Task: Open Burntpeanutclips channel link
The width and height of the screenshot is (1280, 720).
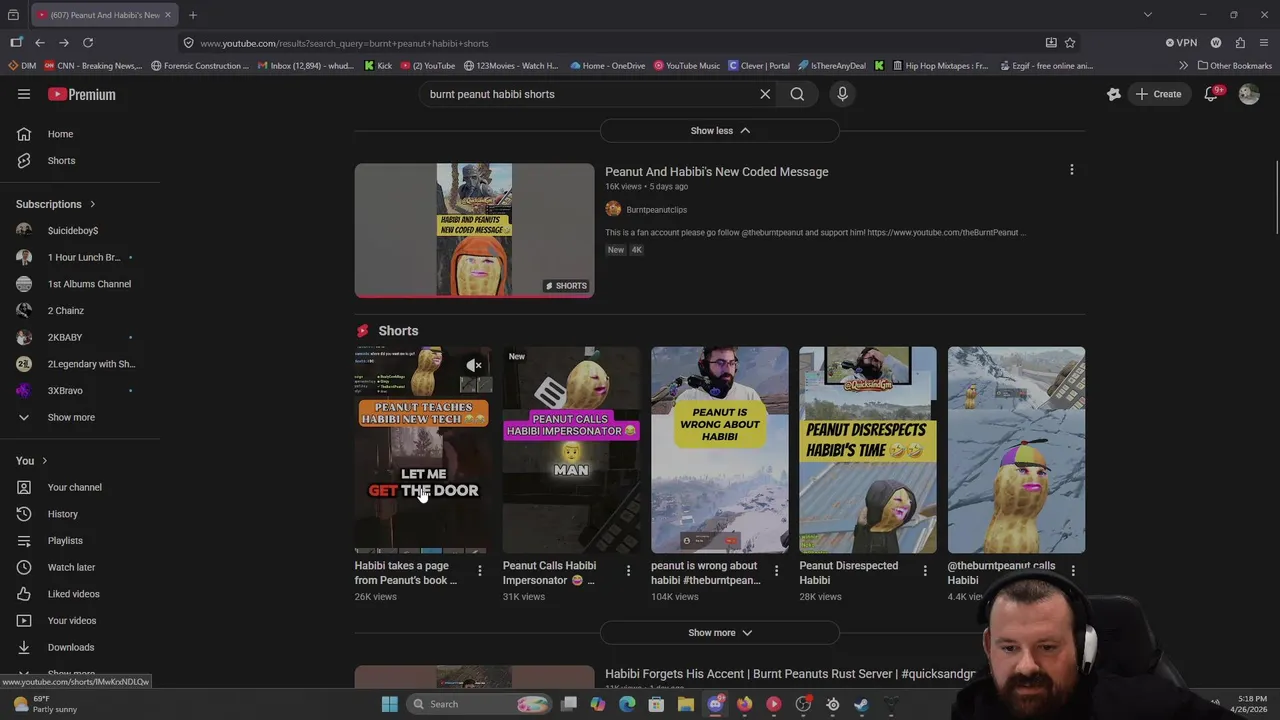Action: click(x=656, y=210)
